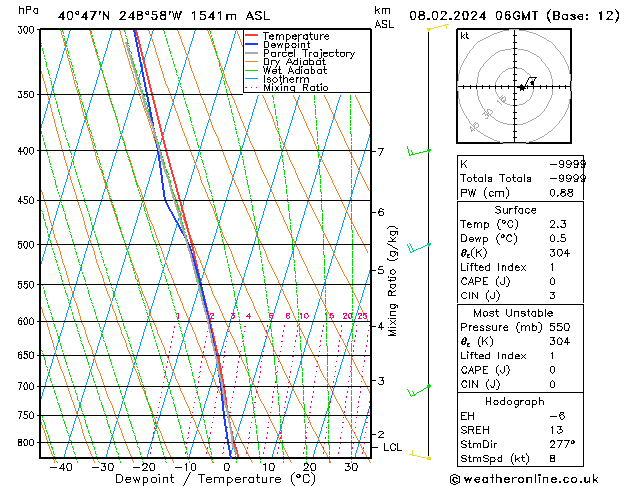Click the wind barb at 400 hPa

pyautogui.click(x=416, y=151)
